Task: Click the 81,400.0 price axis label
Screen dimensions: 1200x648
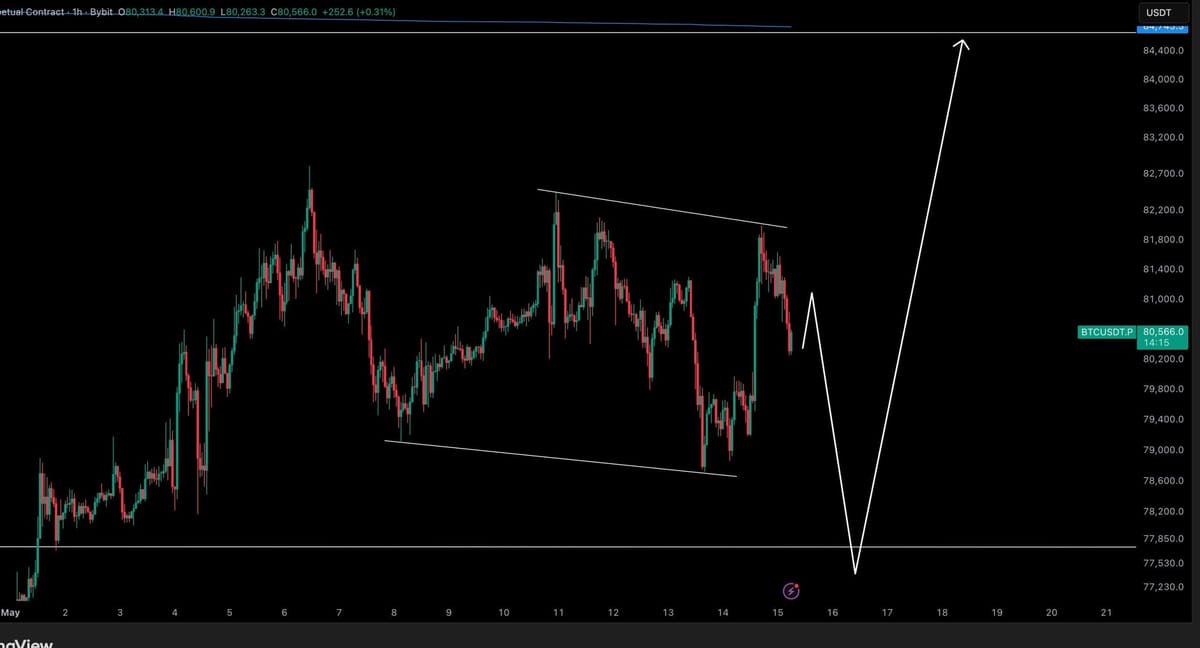Action: pos(1163,270)
